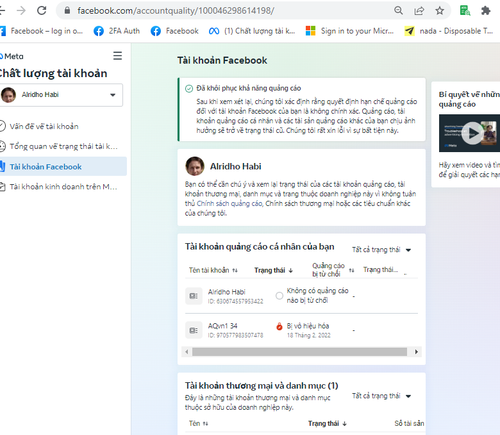
Task: Click ID 630674557953422 text
Action: click(x=235, y=301)
